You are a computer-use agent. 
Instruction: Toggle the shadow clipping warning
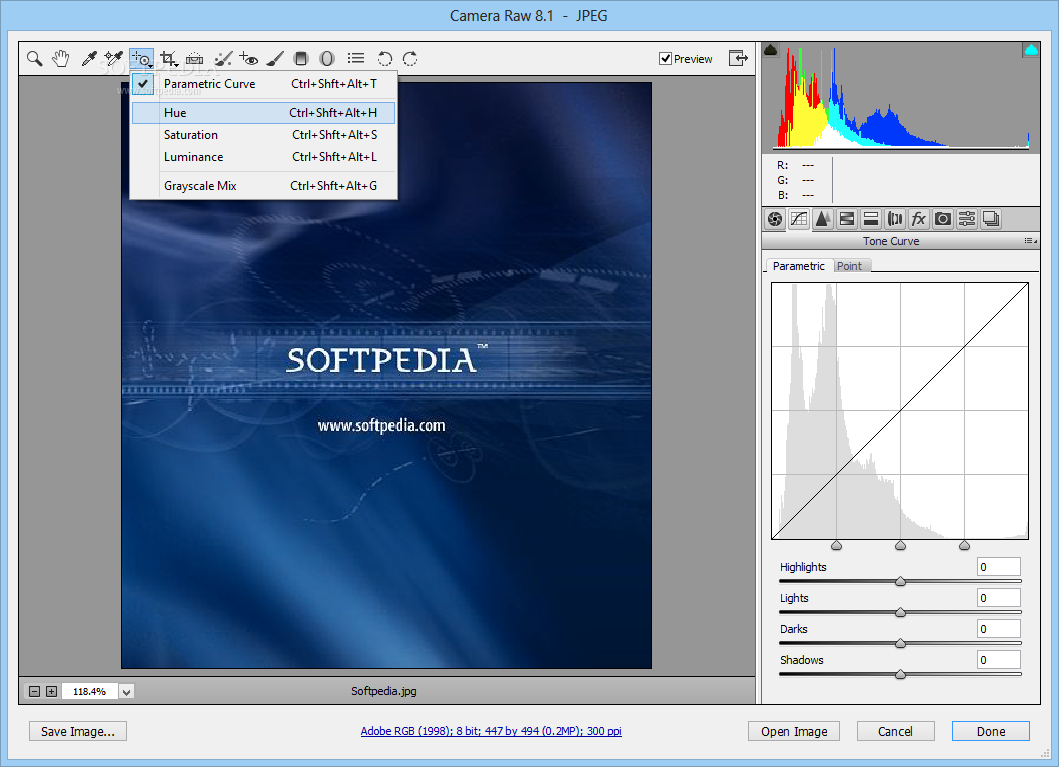pyautogui.click(x=771, y=50)
